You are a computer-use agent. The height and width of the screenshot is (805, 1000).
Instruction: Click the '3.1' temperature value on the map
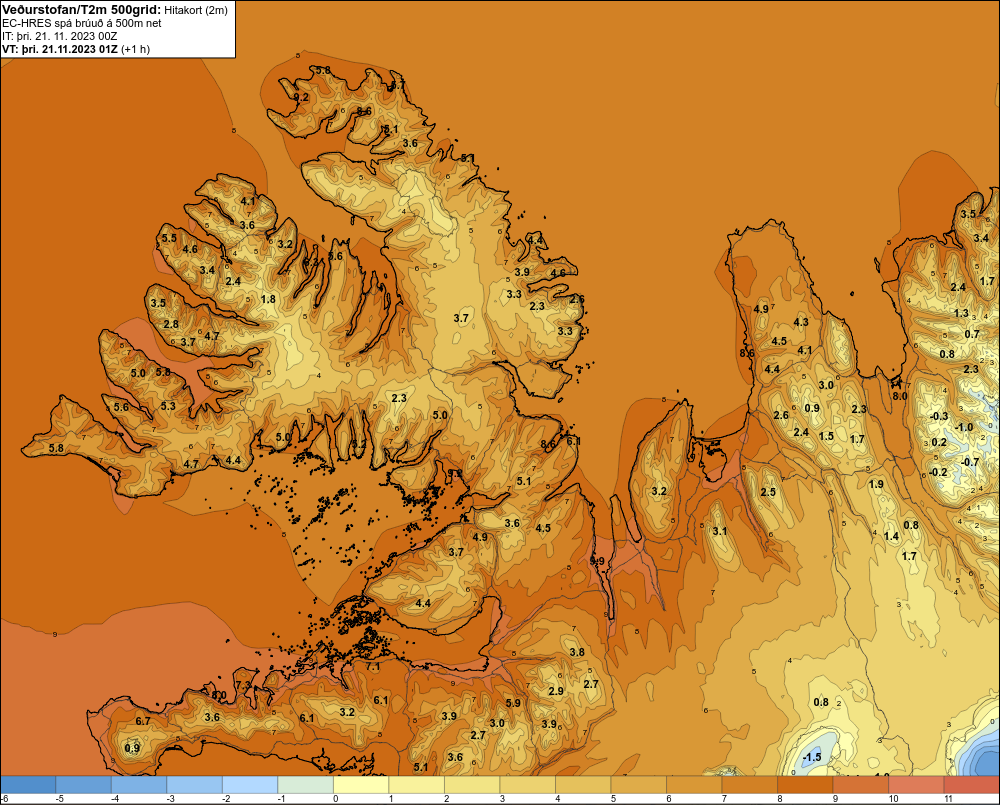[x=719, y=531]
